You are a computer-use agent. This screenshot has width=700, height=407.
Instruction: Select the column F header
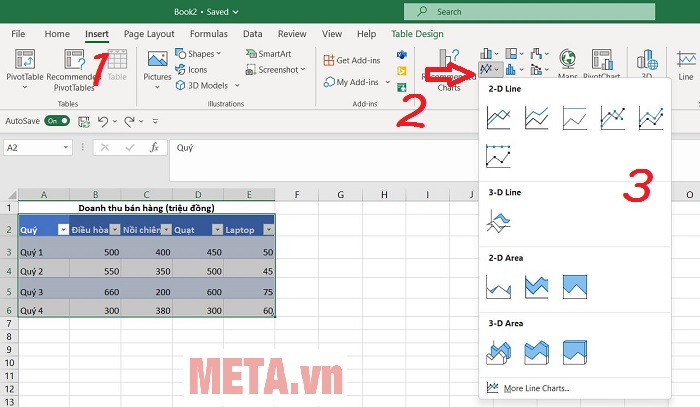[297, 195]
